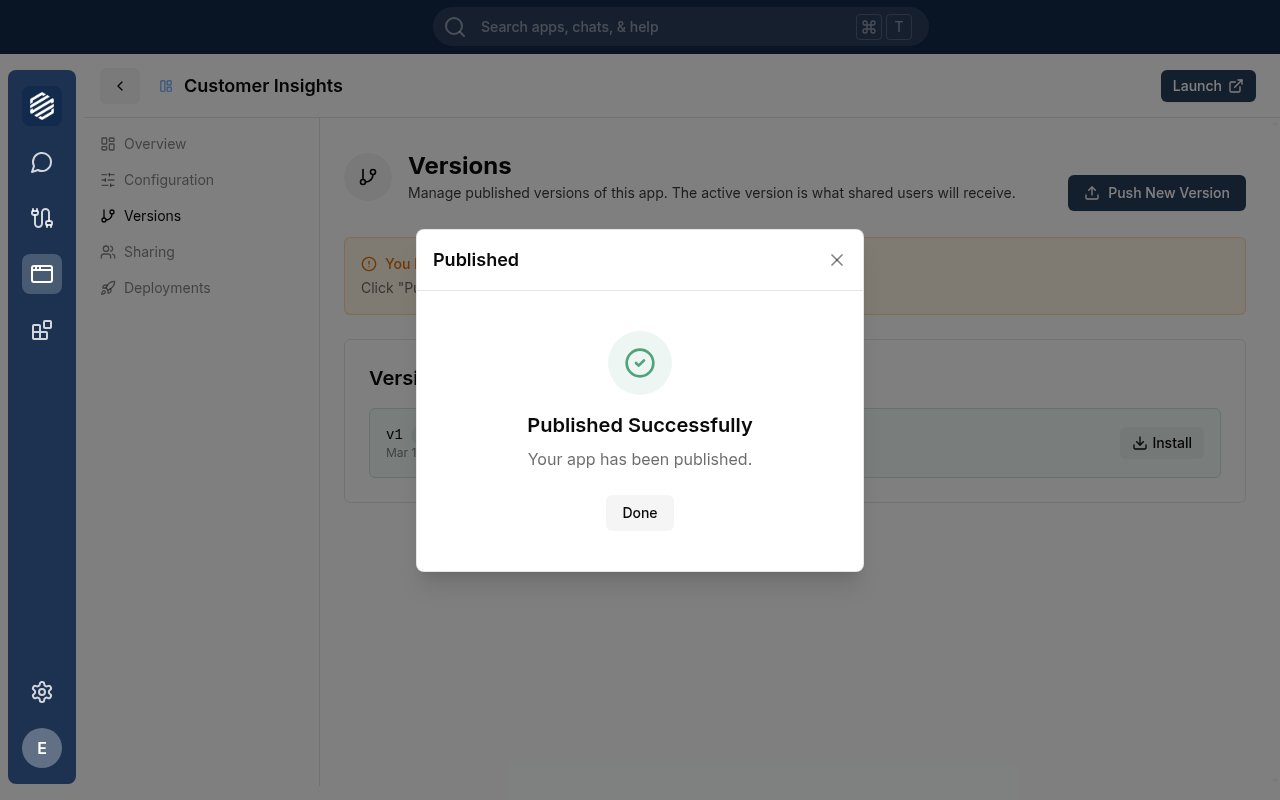The image size is (1280, 800).
Task: Click the T key shortcut badge
Action: [x=899, y=27]
